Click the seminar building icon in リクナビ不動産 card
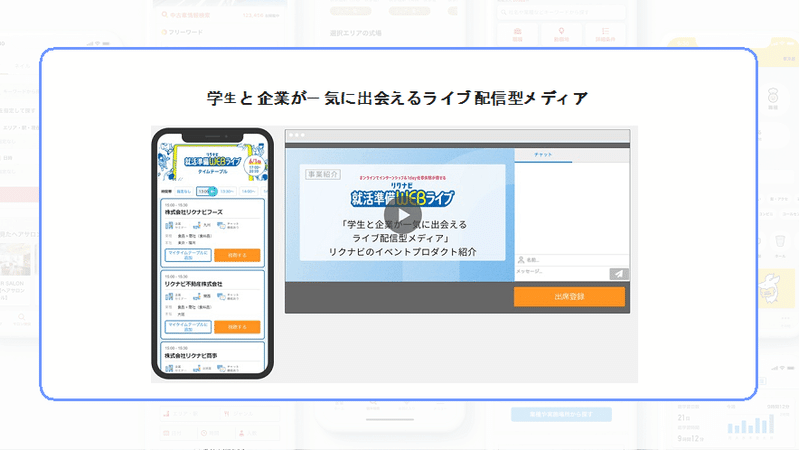The width and height of the screenshot is (800, 450). 169,296
